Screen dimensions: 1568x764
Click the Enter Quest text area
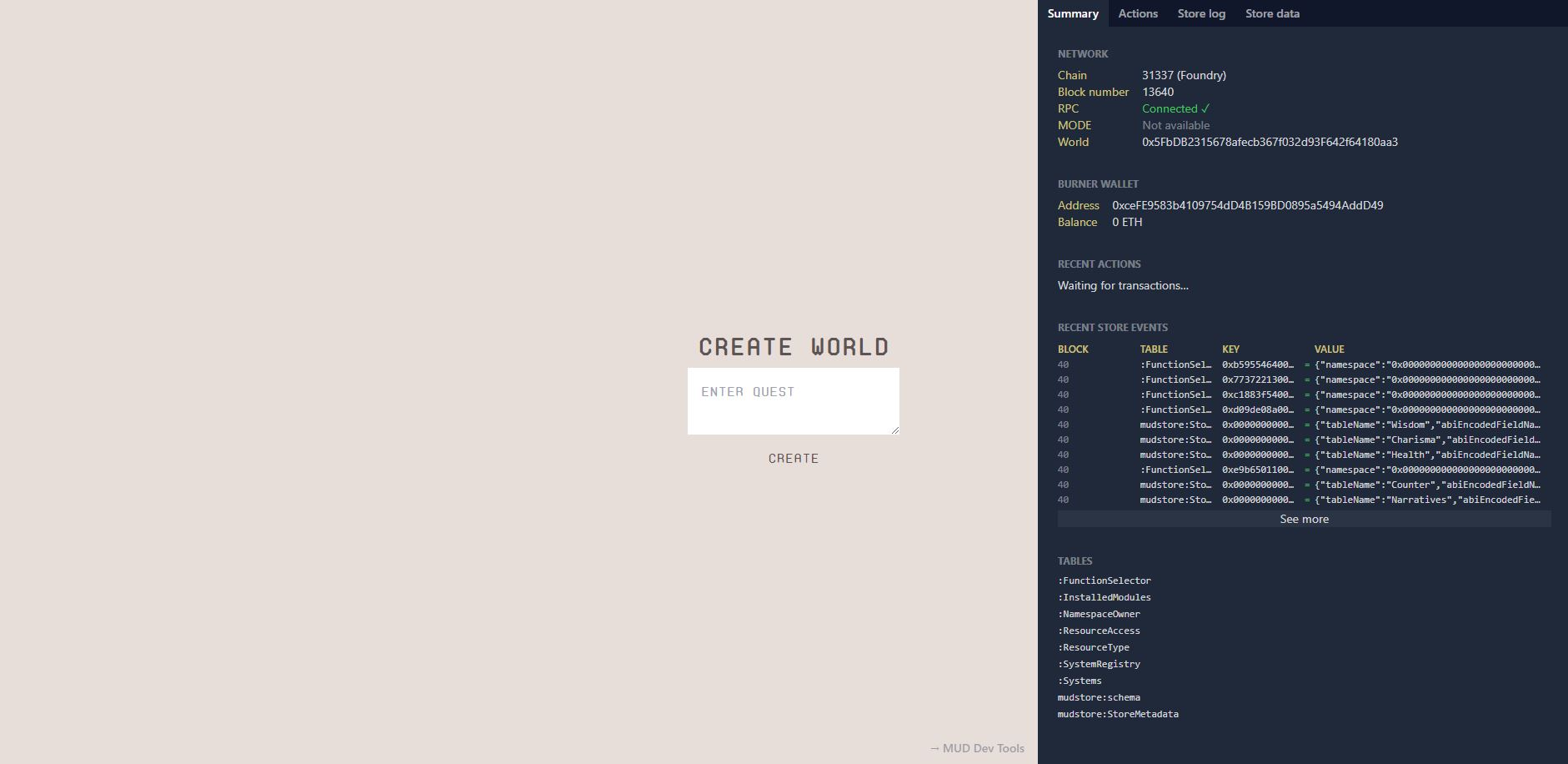pos(793,401)
